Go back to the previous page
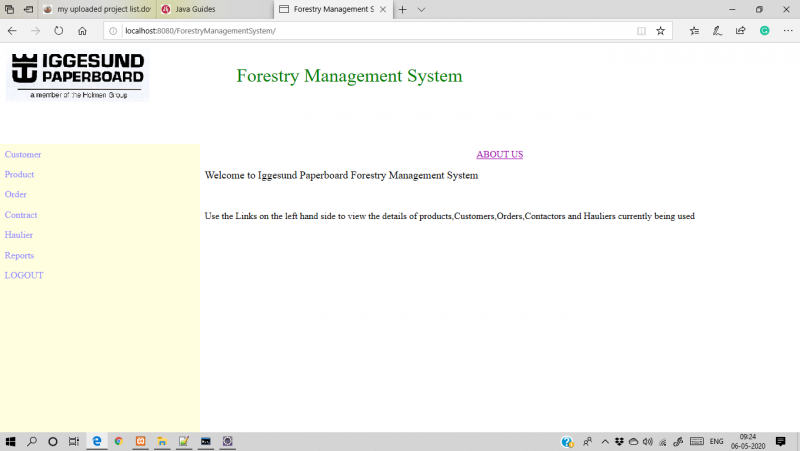 tap(12, 31)
